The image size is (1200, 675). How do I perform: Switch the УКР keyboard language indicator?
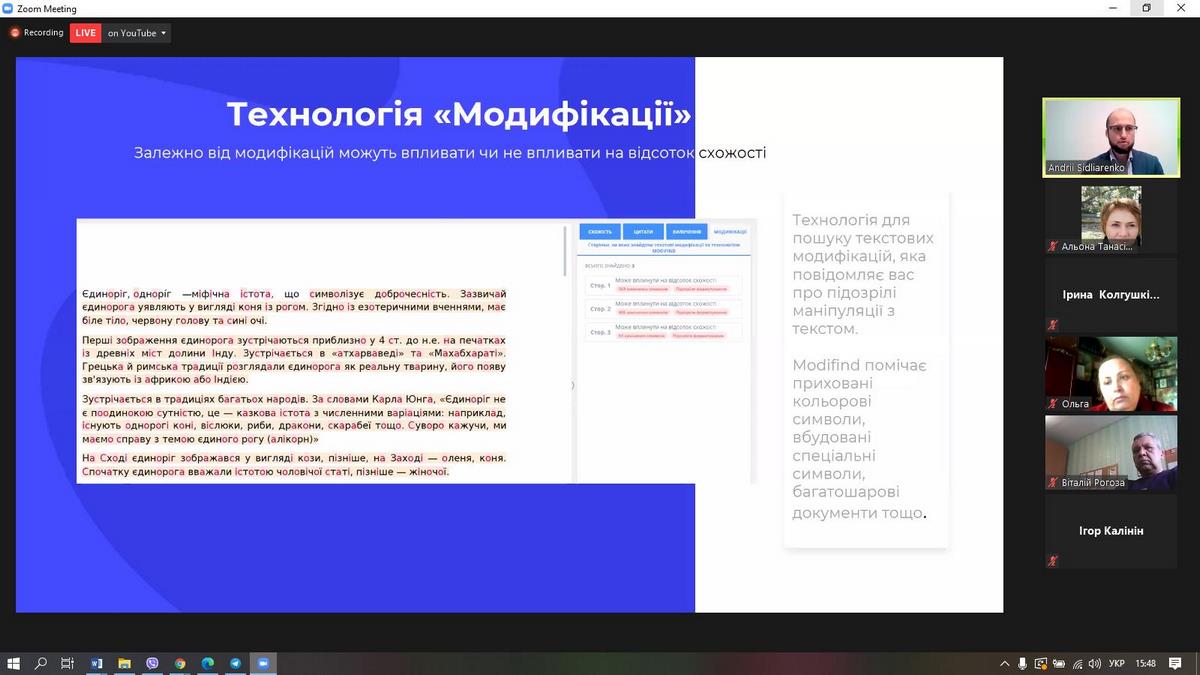click(x=1118, y=663)
